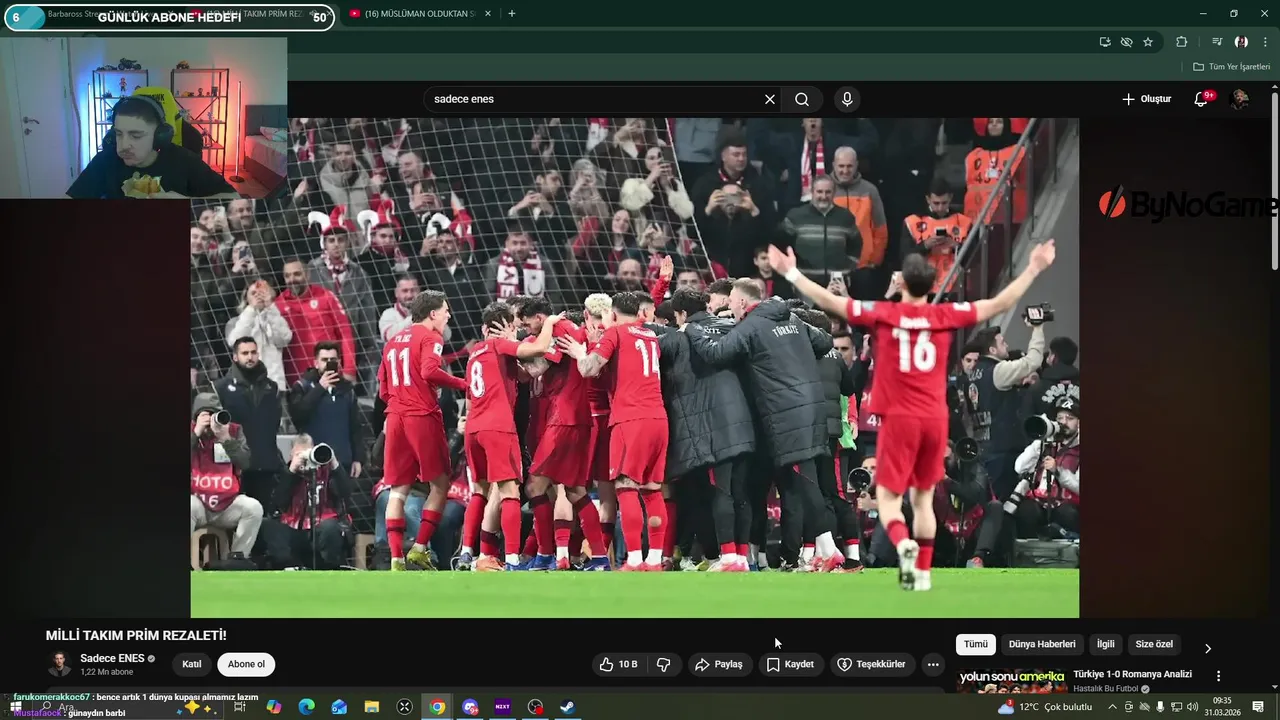The height and width of the screenshot is (720, 1280).
Task: Open OBS Studio from the taskbar
Action: [x=535, y=707]
